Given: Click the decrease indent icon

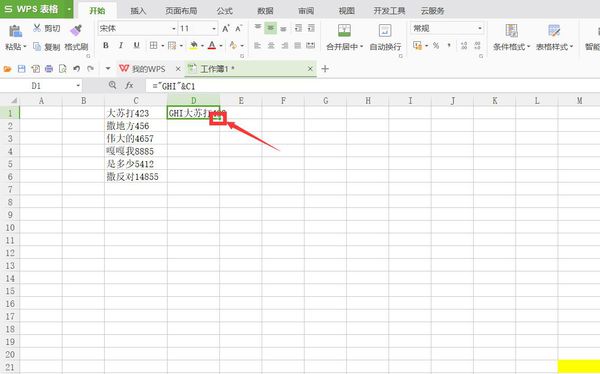Looking at the screenshot, I should tap(298, 28).
